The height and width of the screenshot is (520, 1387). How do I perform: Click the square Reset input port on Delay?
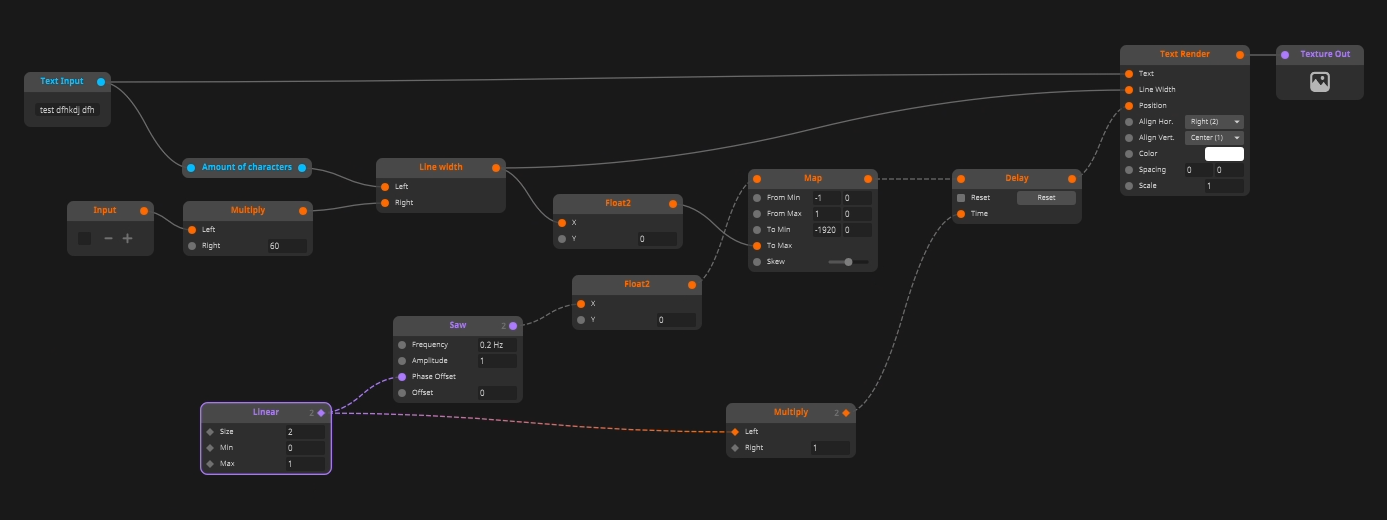[961, 197]
